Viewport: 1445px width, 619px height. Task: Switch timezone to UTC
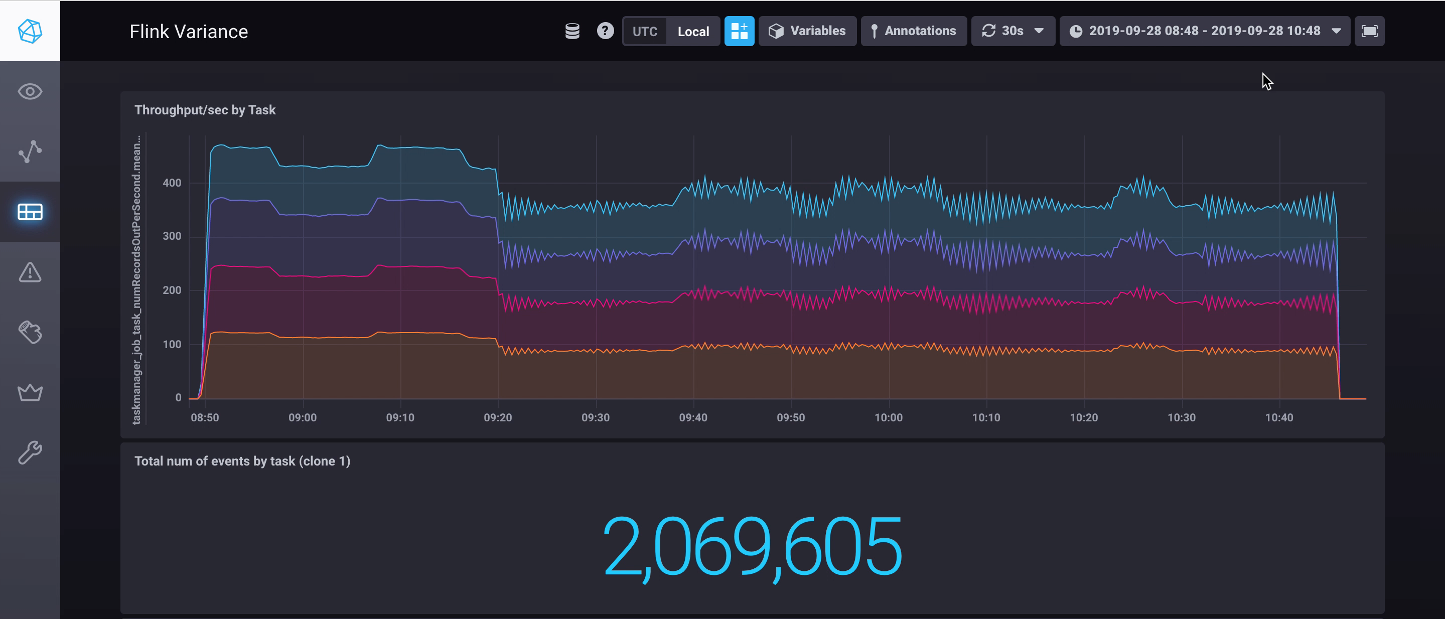point(645,31)
